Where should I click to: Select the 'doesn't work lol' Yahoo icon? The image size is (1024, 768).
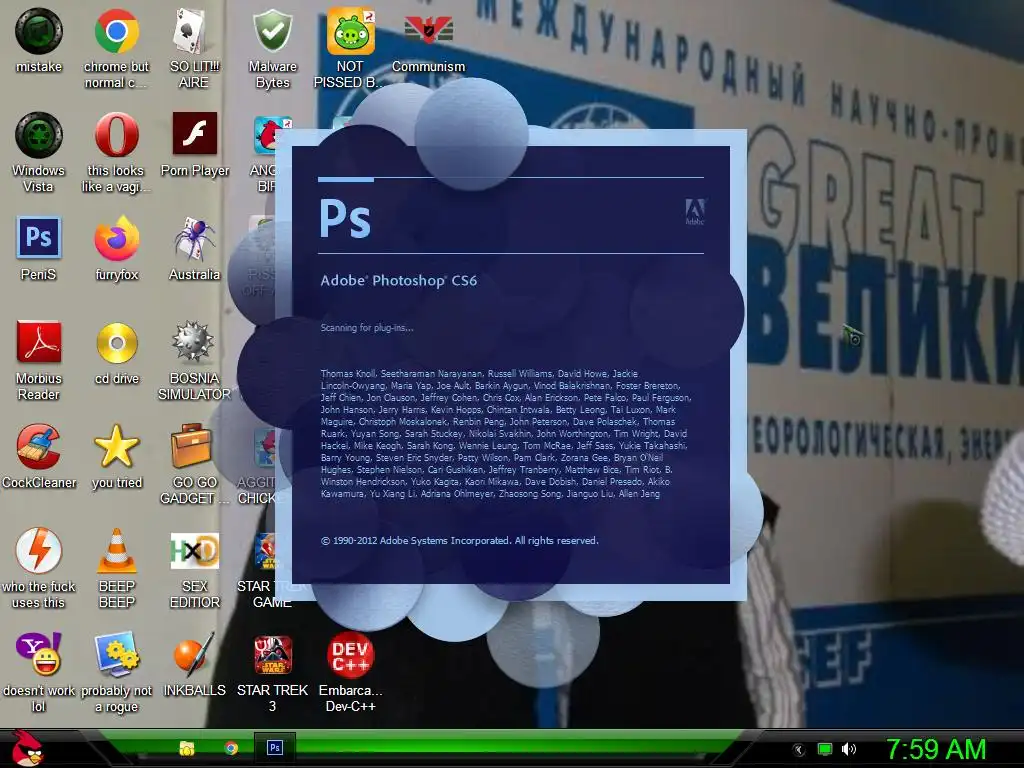coord(39,654)
